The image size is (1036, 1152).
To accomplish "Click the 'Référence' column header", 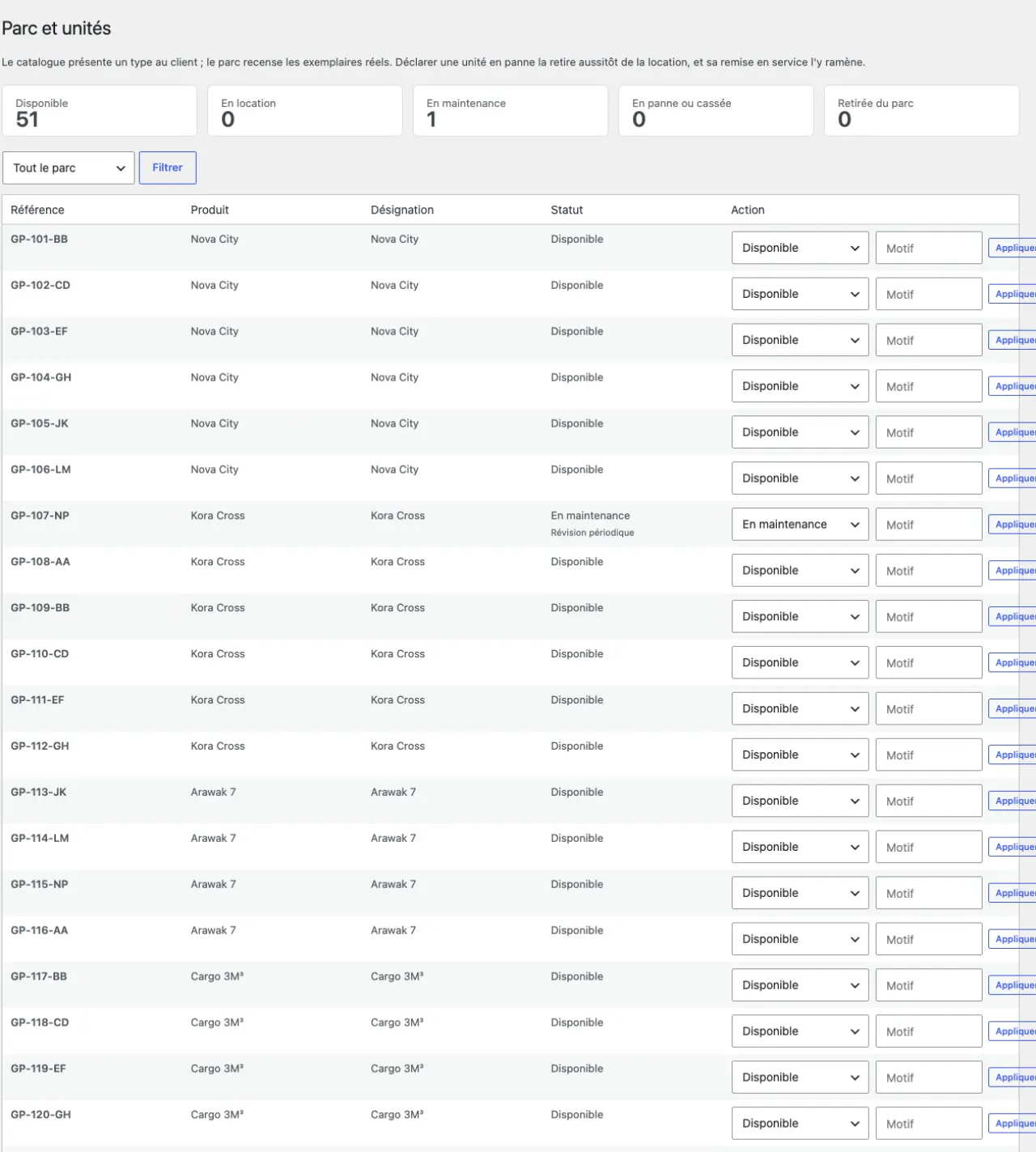I will pos(37,210).
